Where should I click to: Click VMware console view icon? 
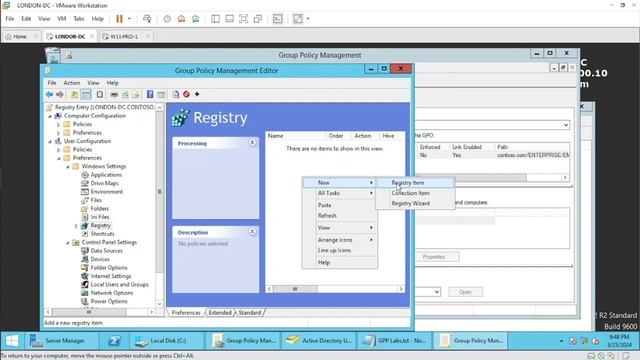[278, 19]
